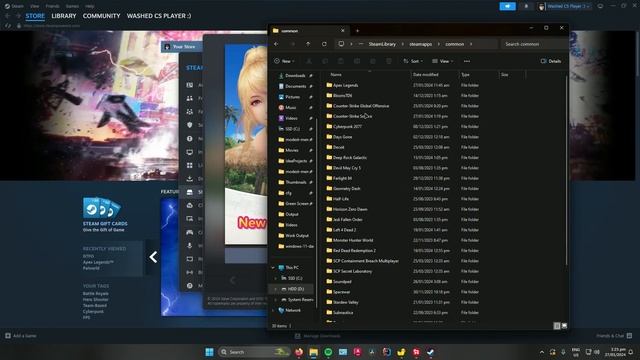Screen dimensions: 640x360
Task: Expand the Network tree node
Action: 273,310
